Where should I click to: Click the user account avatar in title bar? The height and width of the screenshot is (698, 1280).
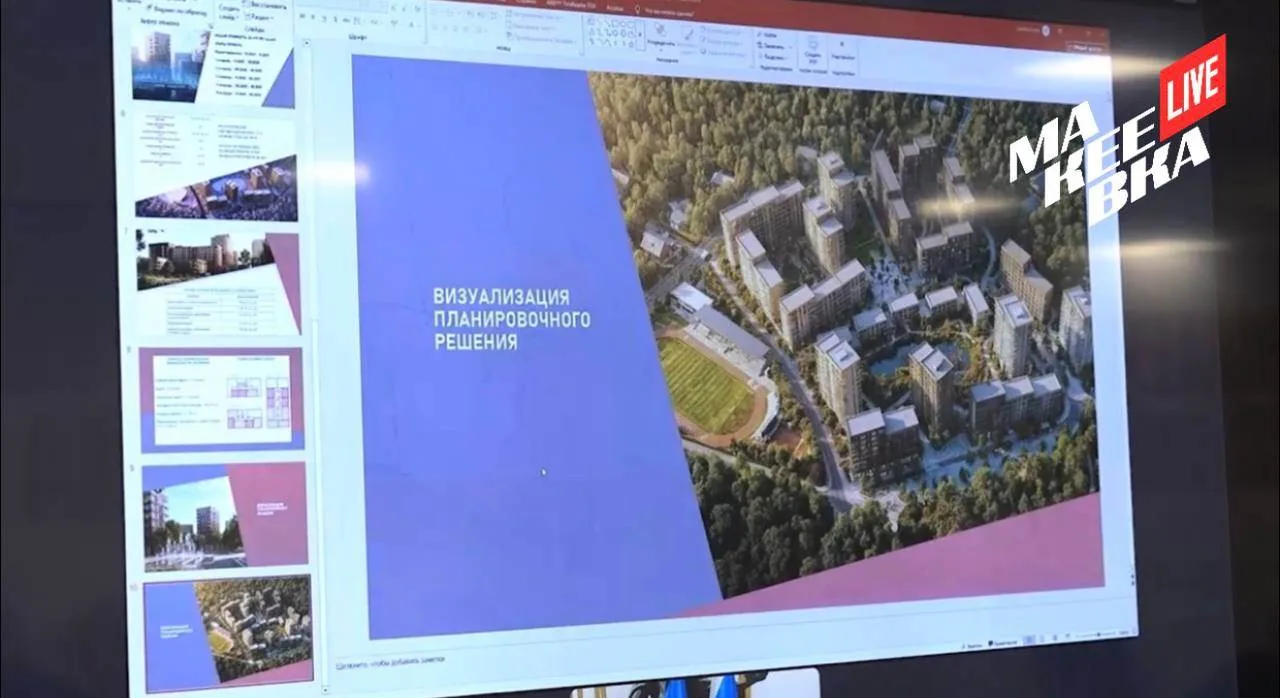(x=1046, y=30)
